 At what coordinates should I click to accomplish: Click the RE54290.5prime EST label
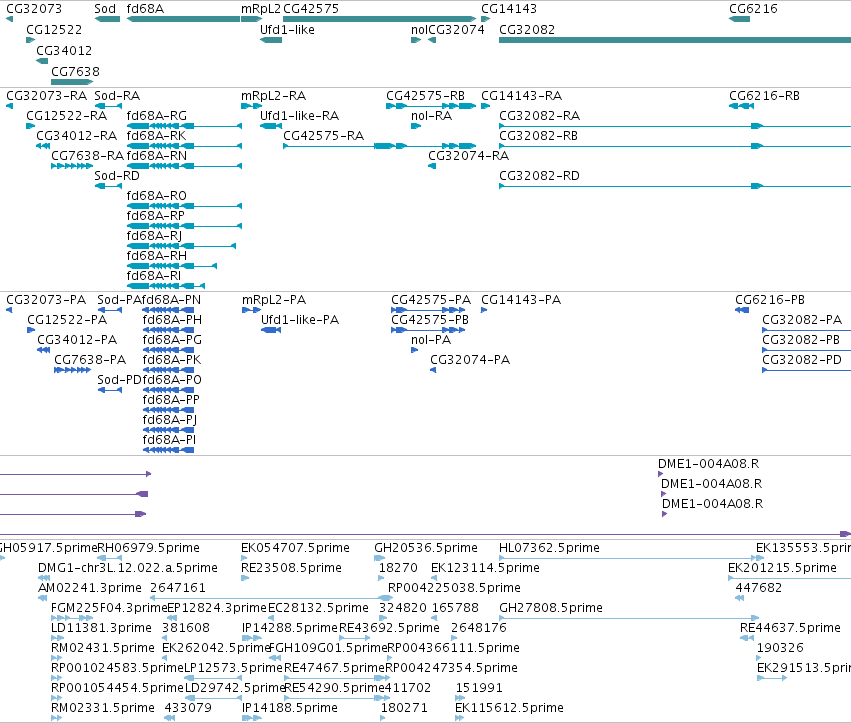pyautogui.click(x=334, y=688)
